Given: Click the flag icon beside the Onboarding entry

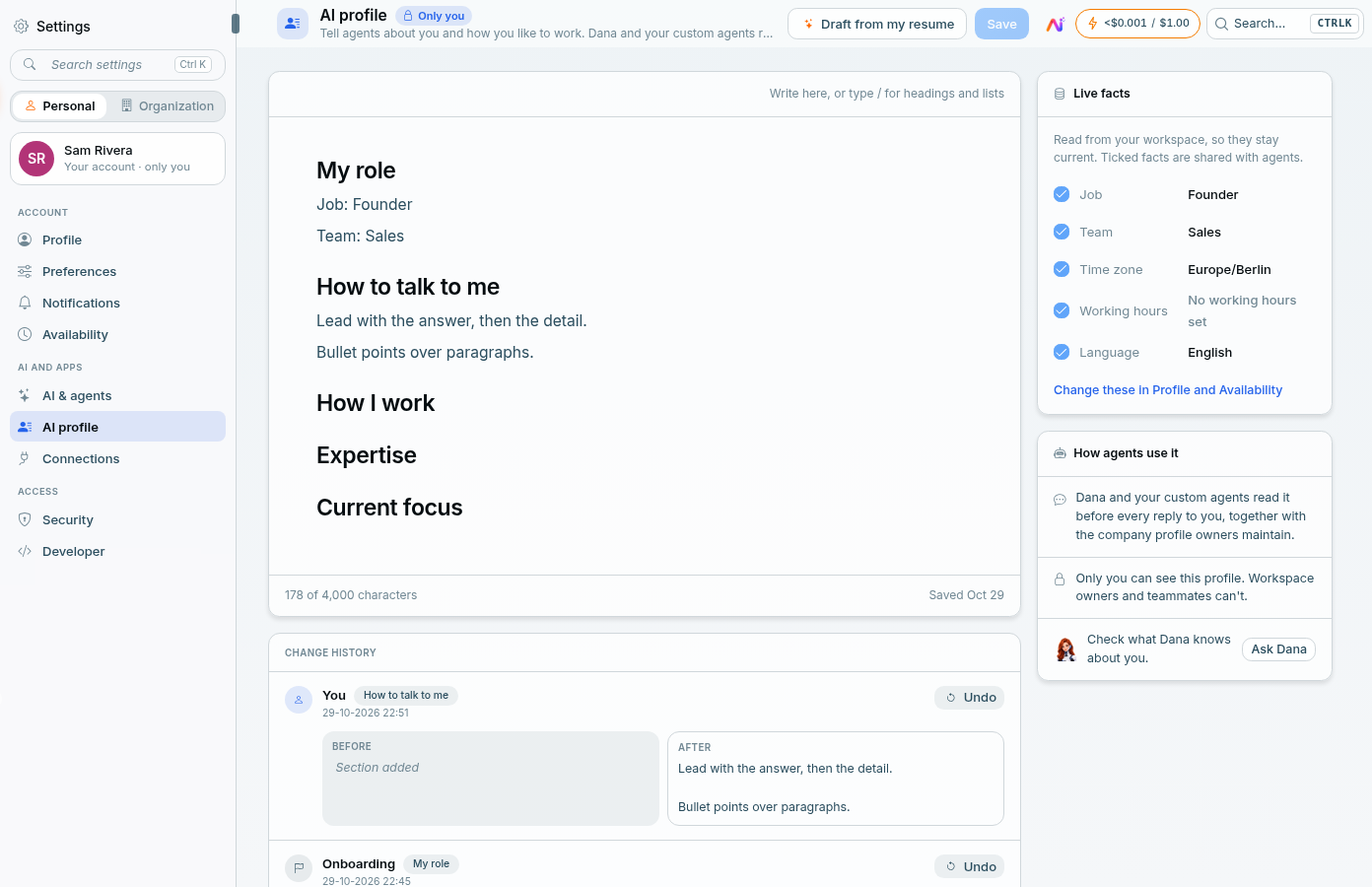Looking at the screenshot, I should coord(299,868).
